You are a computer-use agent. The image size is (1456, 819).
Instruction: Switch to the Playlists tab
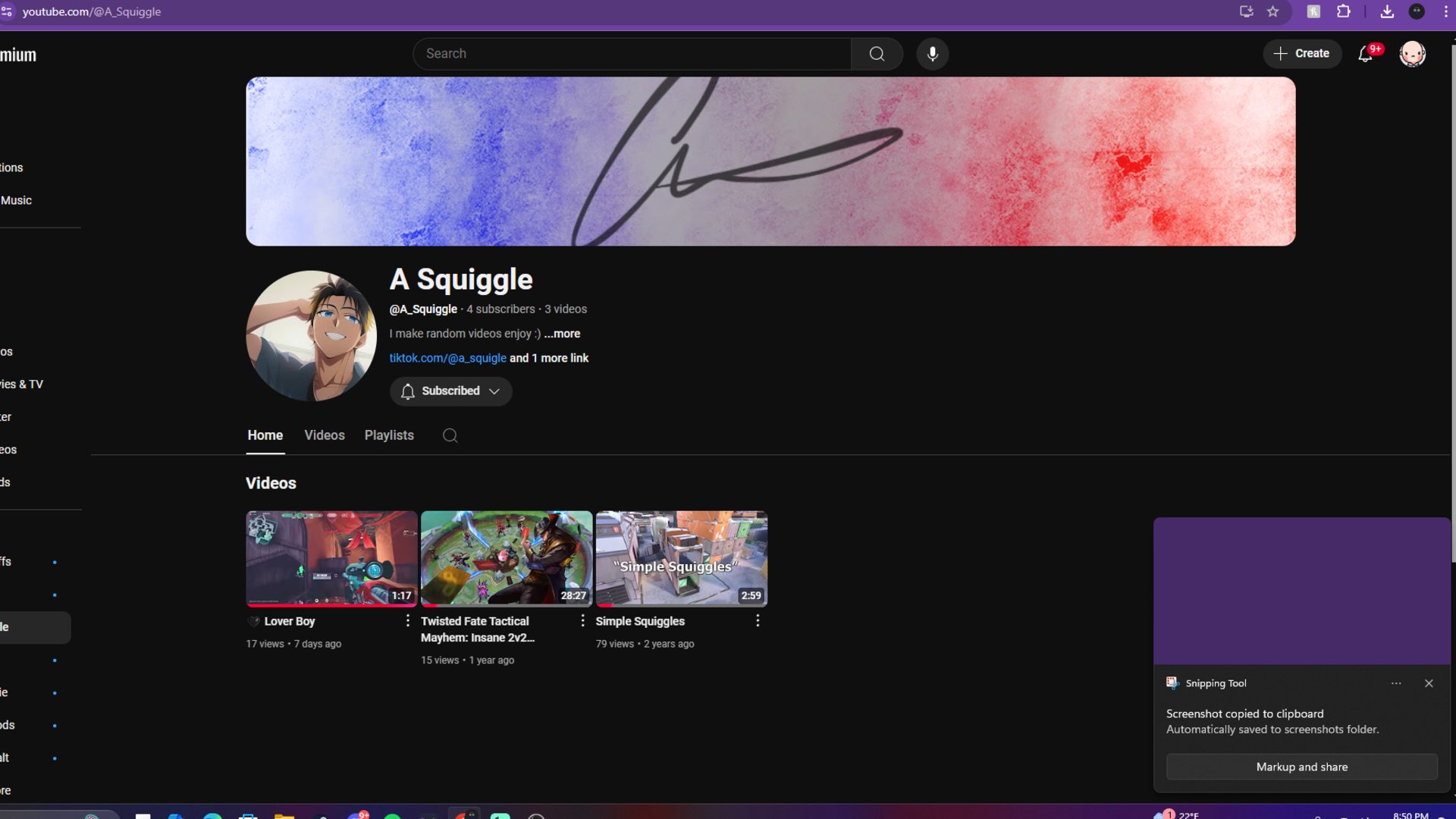[389, 435]
